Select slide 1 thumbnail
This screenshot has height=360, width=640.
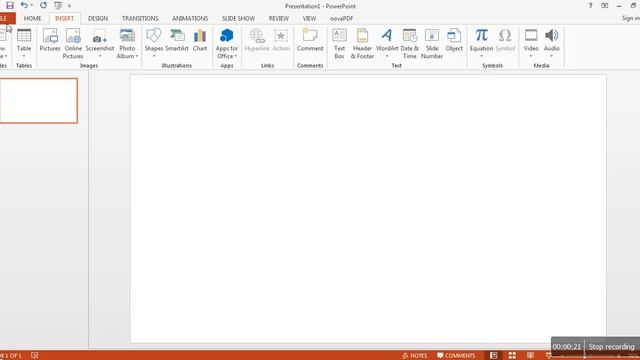[38, 100]
